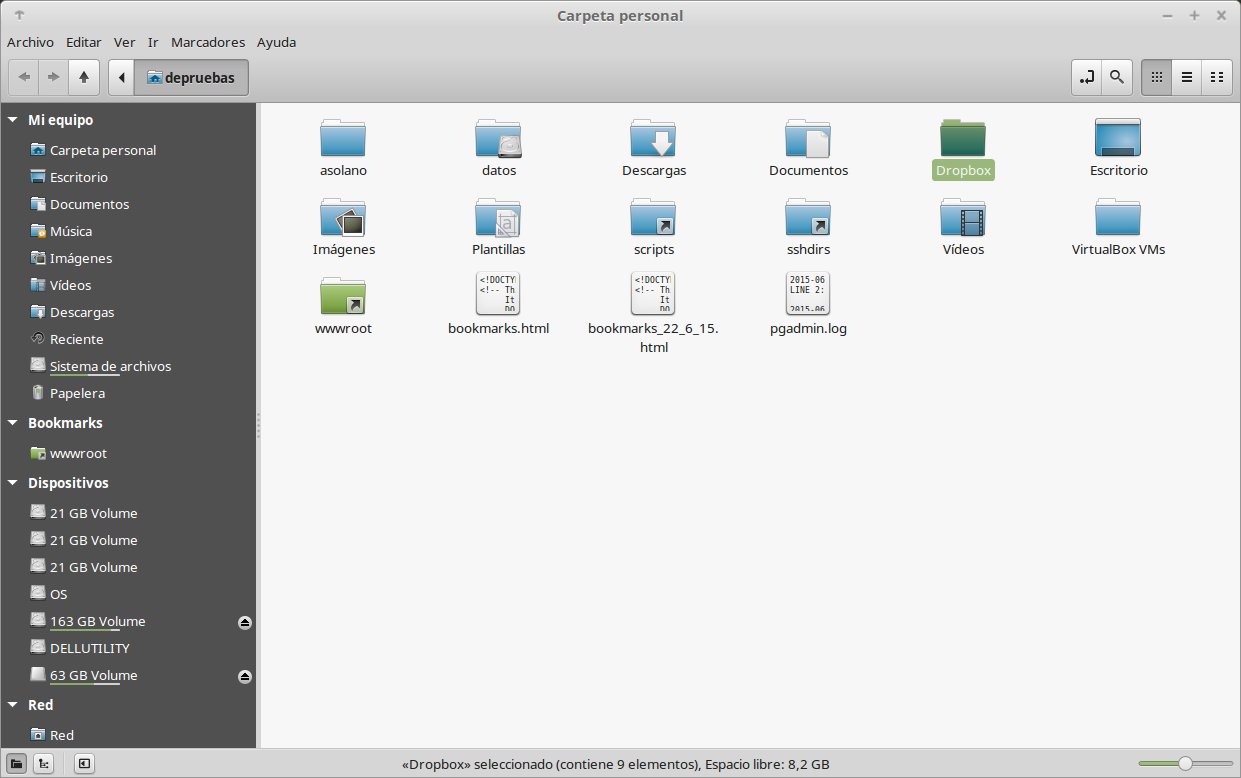Select the Documentos folder icon in the main pane
Viewport: 1241px width, 778px height.
point(808,138)
